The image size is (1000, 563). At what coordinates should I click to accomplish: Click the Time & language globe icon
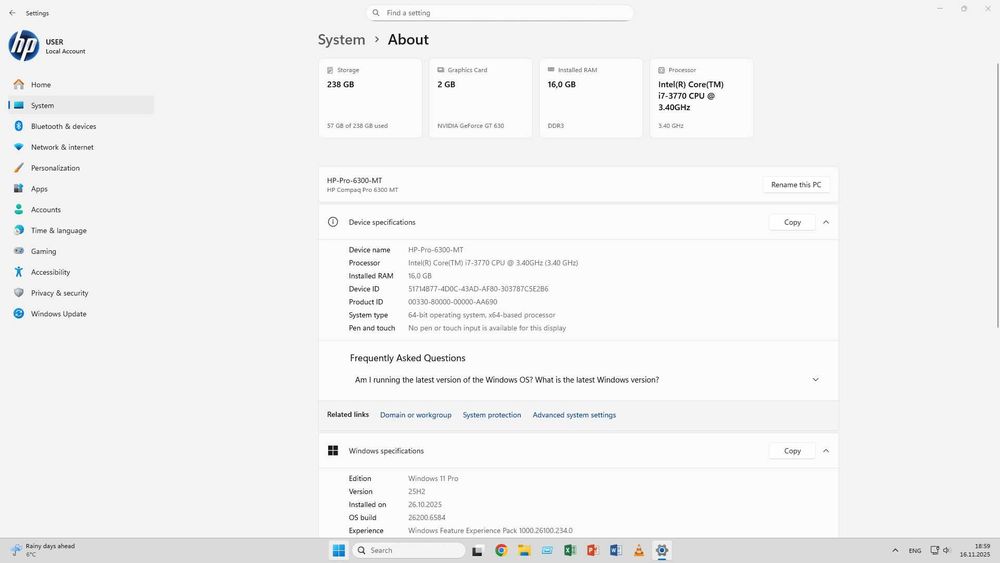coord(18,230)
